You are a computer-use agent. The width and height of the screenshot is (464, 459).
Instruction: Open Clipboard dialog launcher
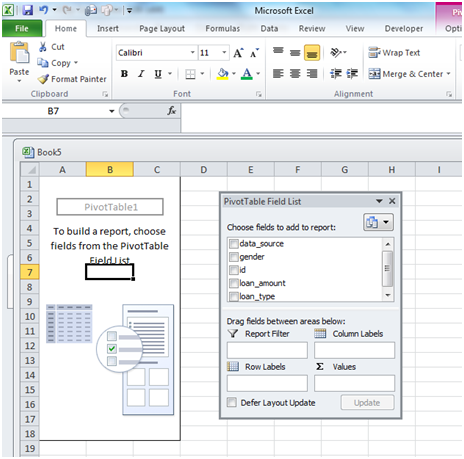pyautogui.click(x=105, y=94)
